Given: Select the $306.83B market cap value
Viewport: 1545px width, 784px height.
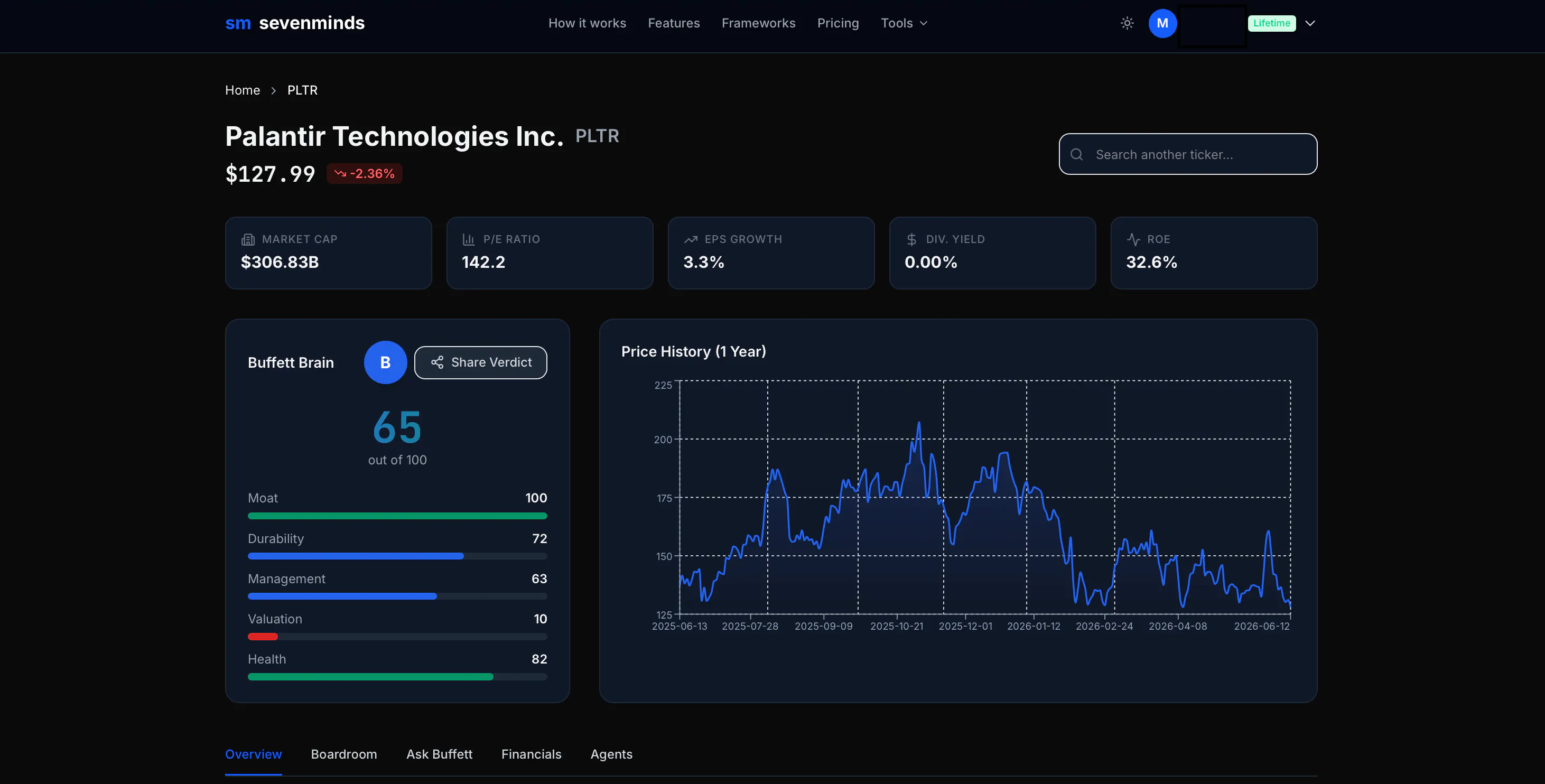Looking at the screenshot, I should [280, 262].
